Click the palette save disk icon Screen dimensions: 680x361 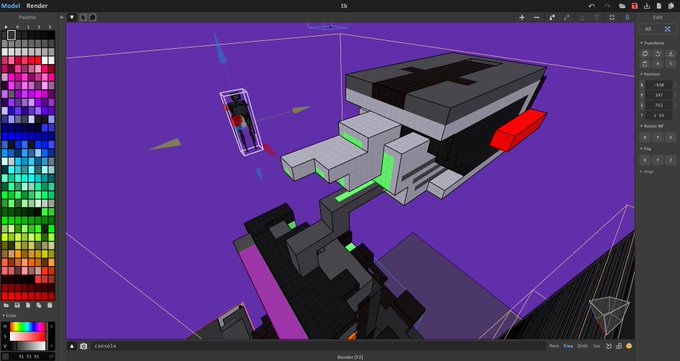pyautogui.click(x=17, y=305)
